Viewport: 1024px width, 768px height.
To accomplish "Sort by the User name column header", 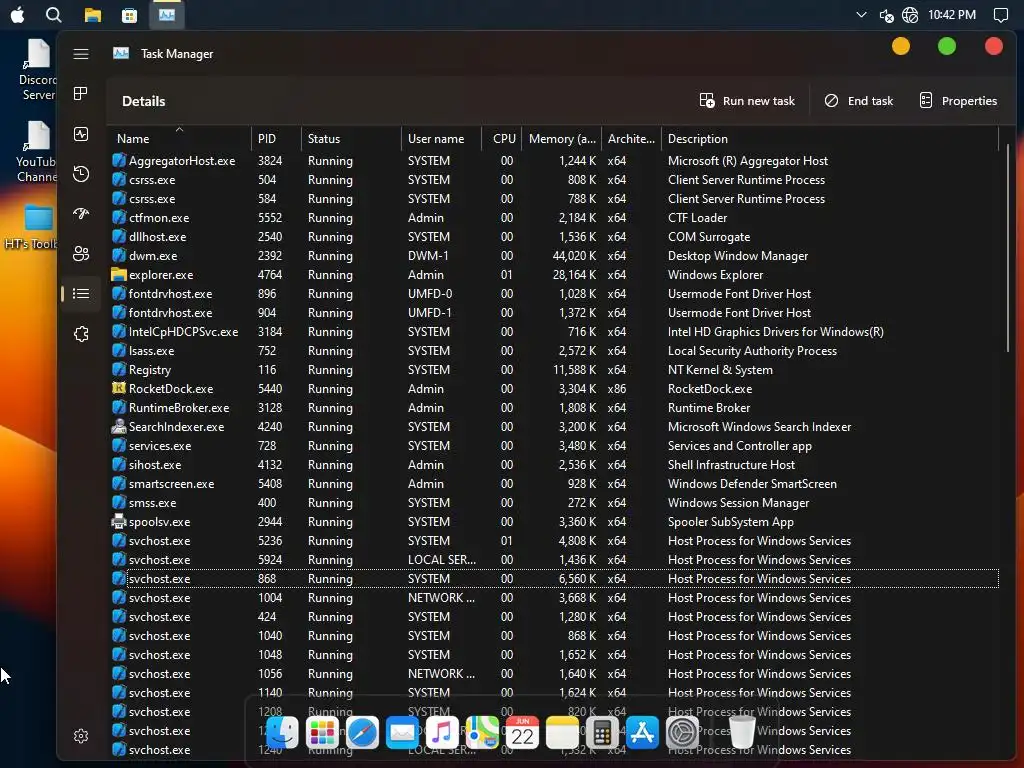I will pos(441,138).
